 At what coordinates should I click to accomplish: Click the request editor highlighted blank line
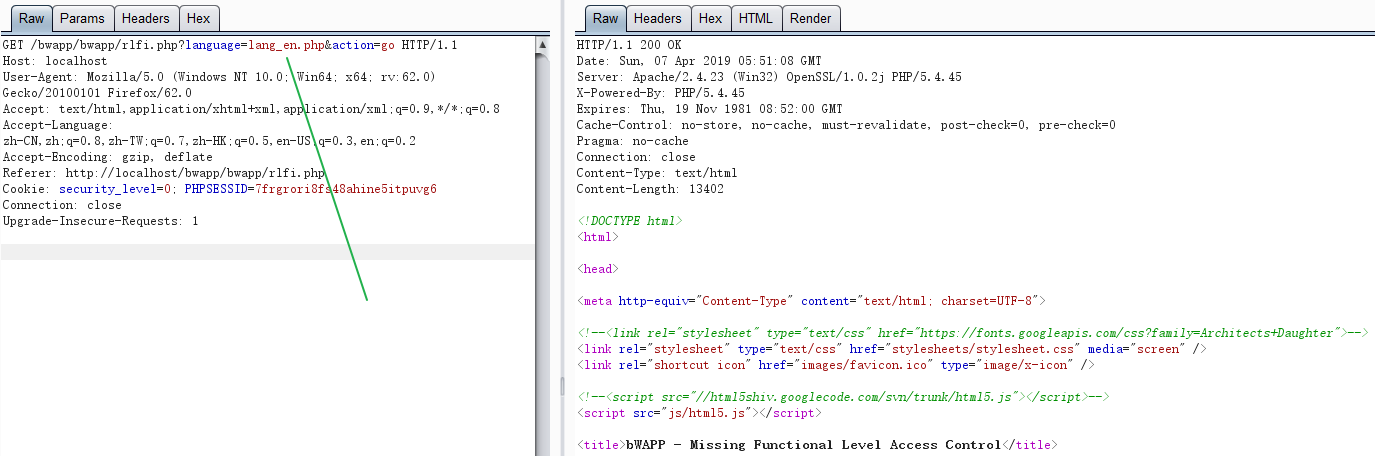(268, 253)
